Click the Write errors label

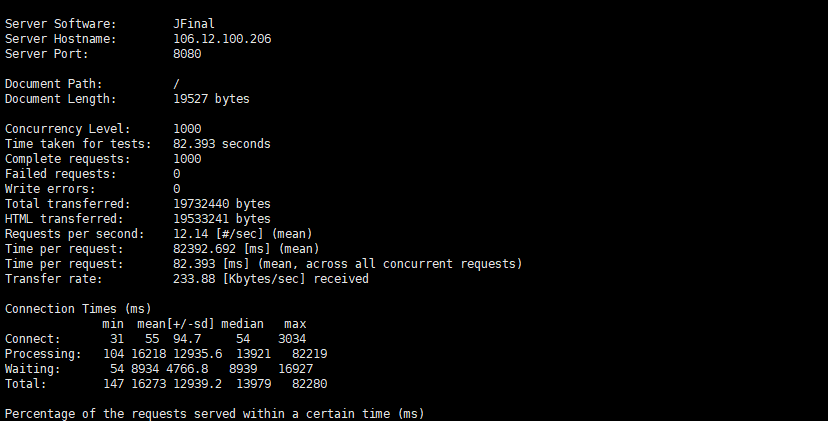(50, 189)
